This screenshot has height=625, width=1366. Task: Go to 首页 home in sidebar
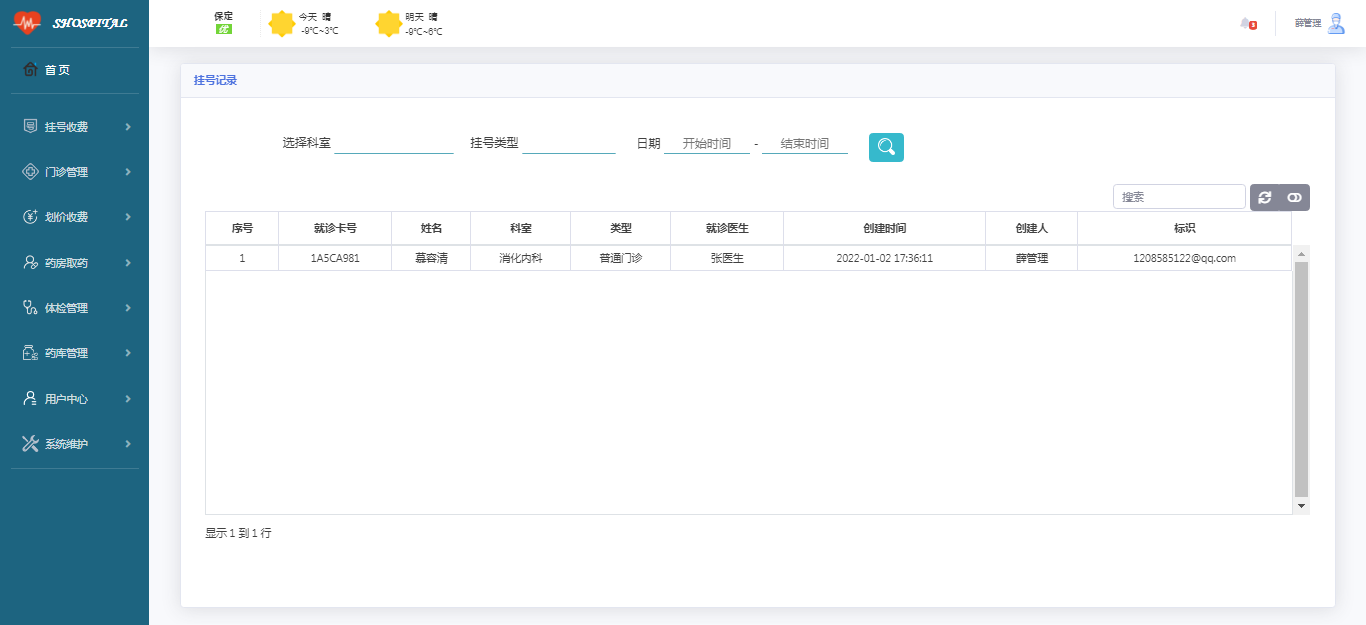[x=57, y=70]
